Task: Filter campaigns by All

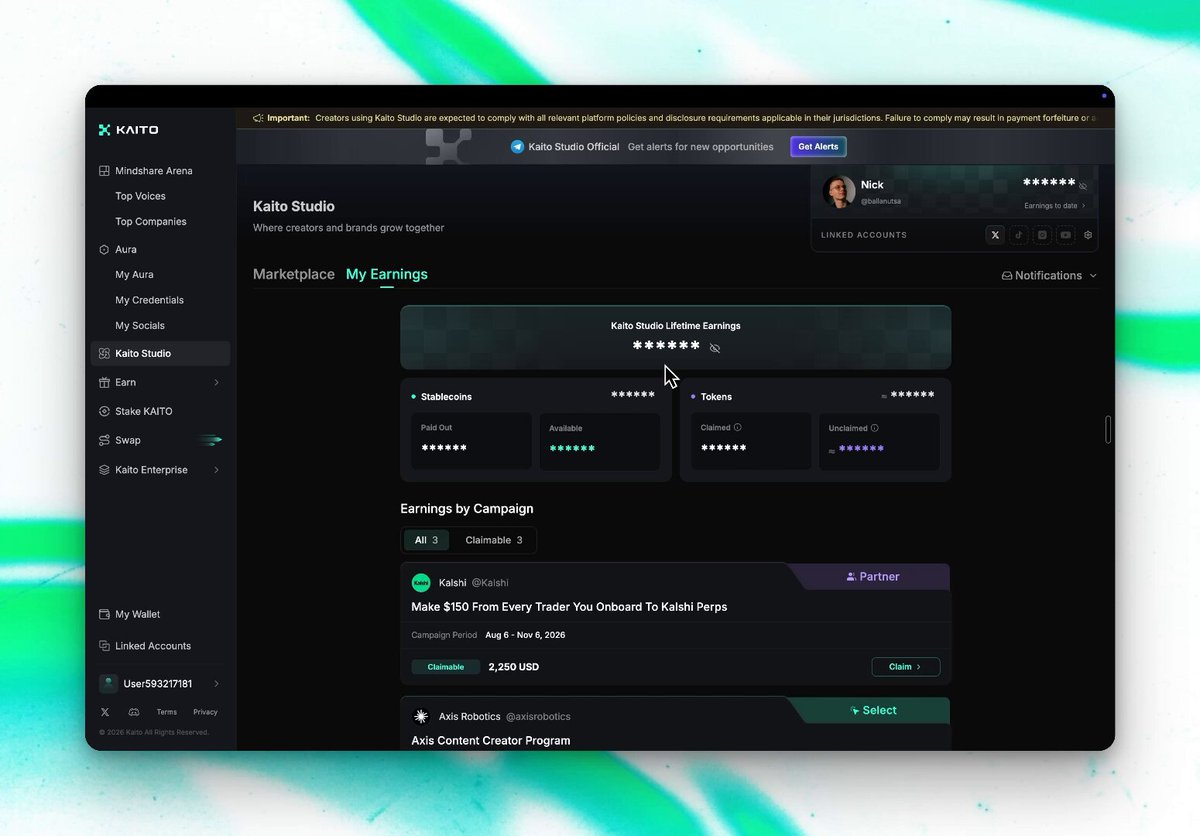Action: click(427, 540)
